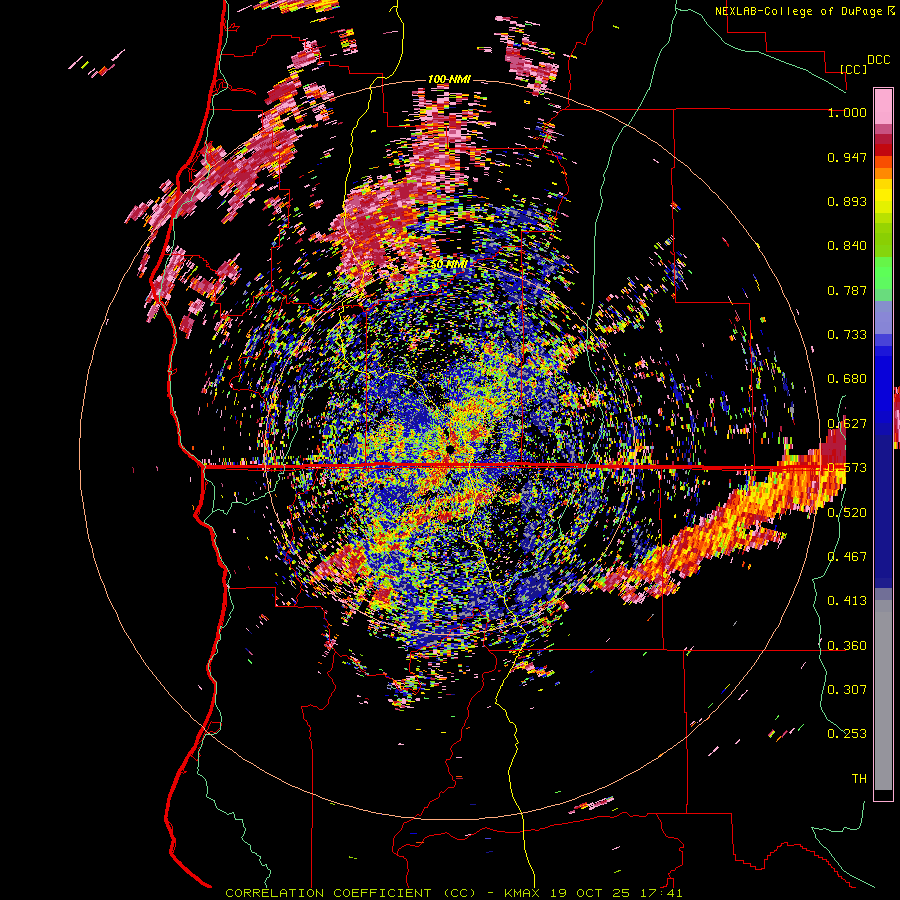This screenshot has width=900, height=900.
Task: Click the 0.680 scale value
Action: coord(847,379)
